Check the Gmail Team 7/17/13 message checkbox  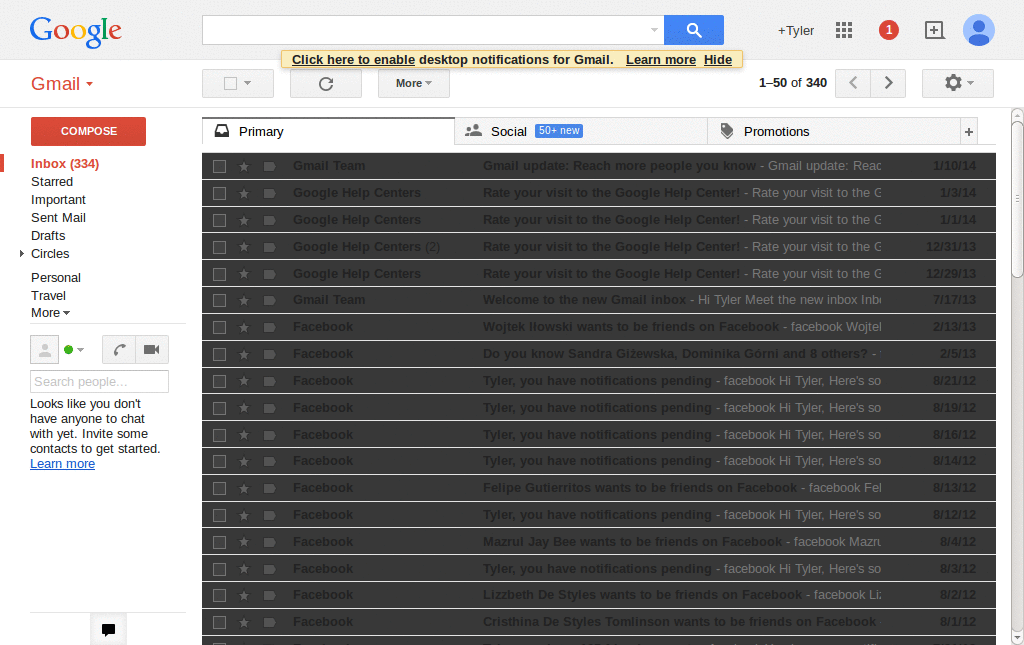coord(219,300)
